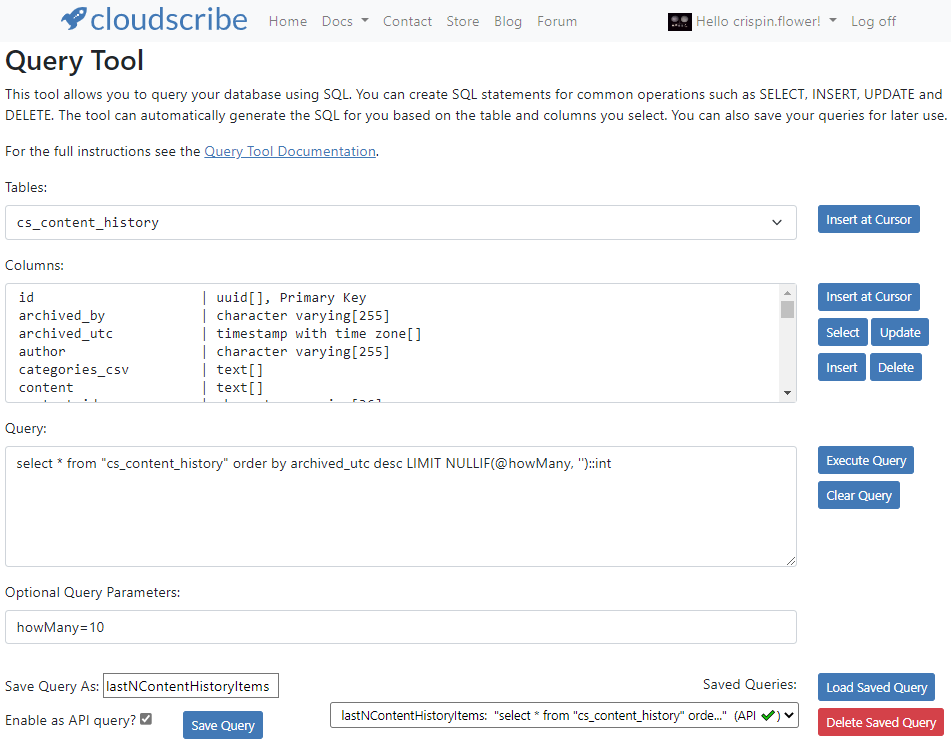Toggle the Enable as API query checkbox
The height and width of the screenshot is (742, 951).
[x=146, y=719]
